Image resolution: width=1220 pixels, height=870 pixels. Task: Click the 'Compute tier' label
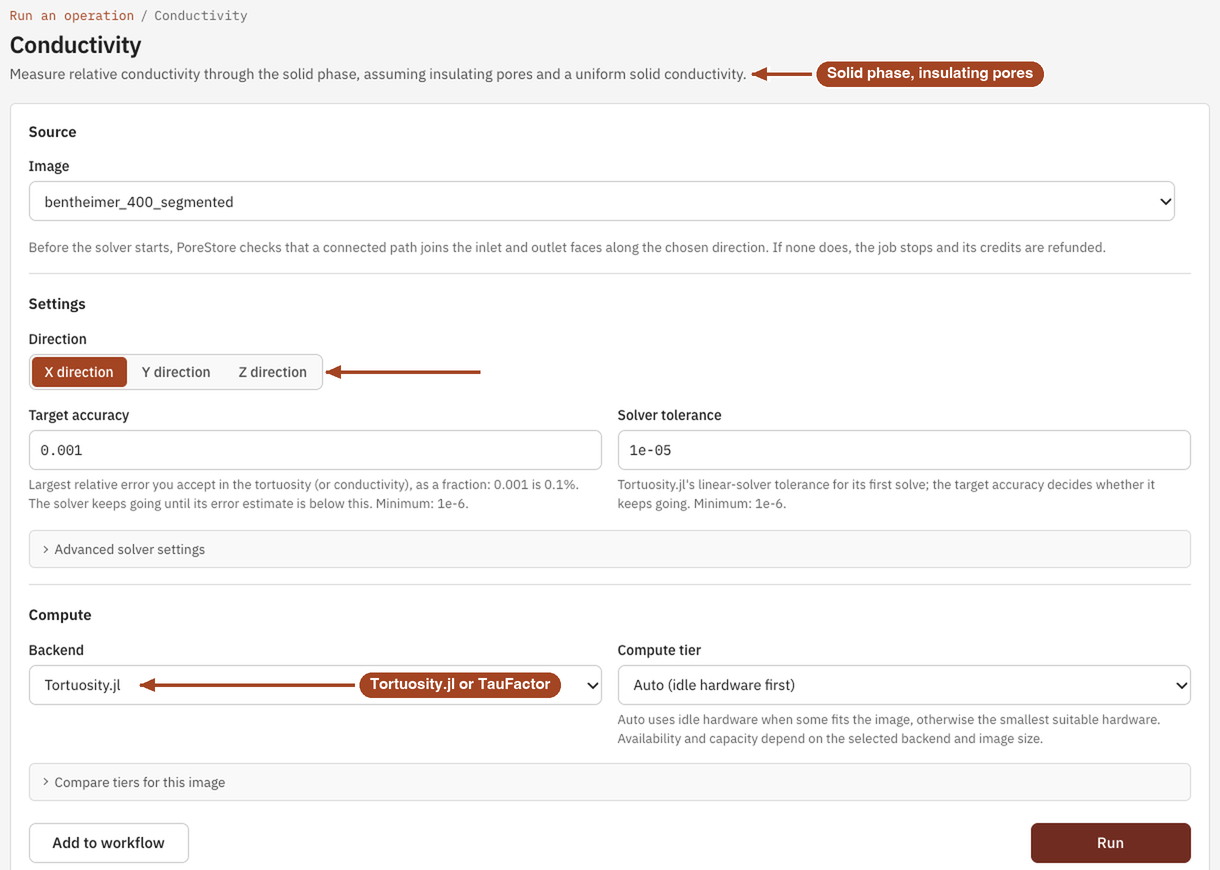click(x=661, y=650)
